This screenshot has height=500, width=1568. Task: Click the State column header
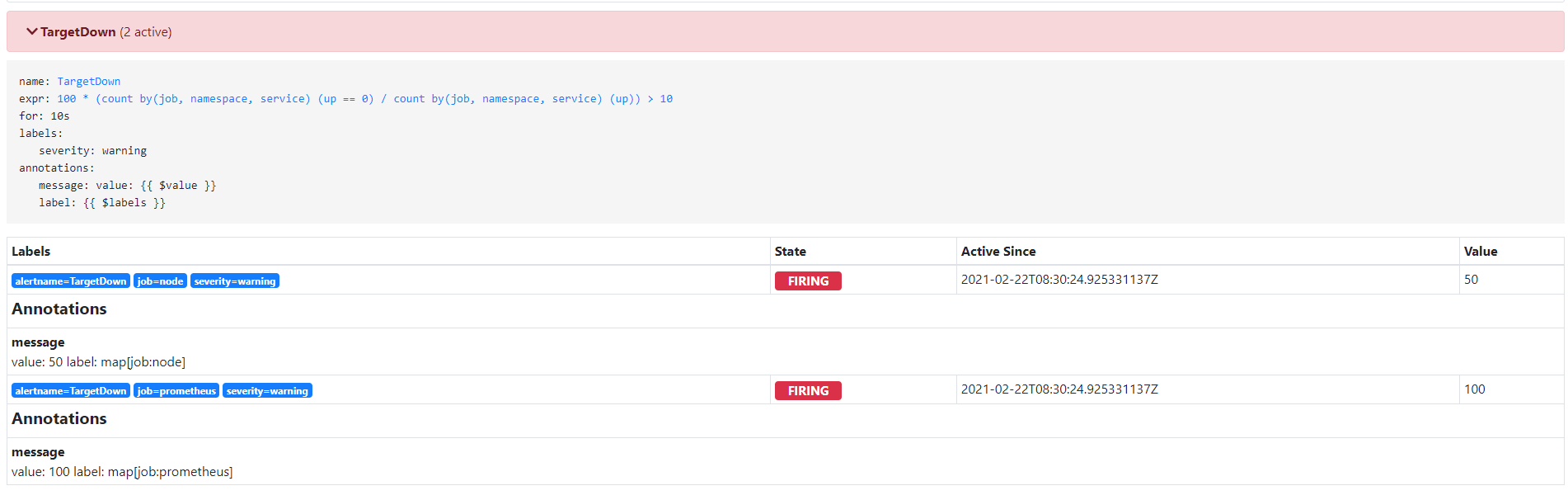coord(790,252)
